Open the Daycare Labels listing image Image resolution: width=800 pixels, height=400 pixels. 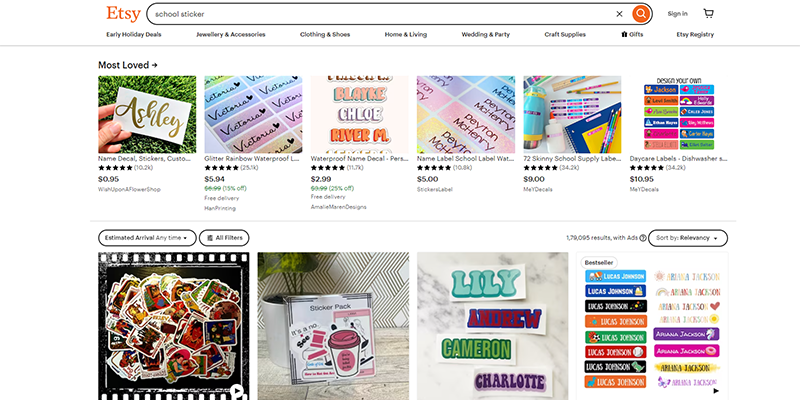(679, 114)
